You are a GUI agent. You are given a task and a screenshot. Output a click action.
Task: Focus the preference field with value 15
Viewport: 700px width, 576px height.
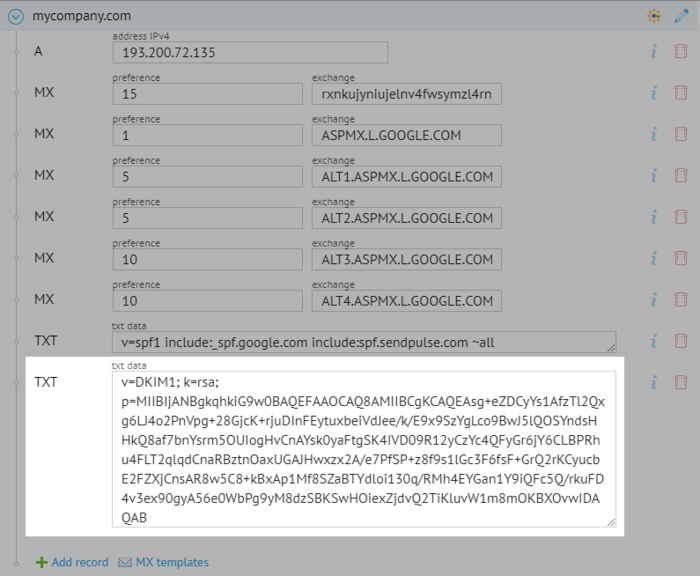pyautogui.click(x=208, y=94)
